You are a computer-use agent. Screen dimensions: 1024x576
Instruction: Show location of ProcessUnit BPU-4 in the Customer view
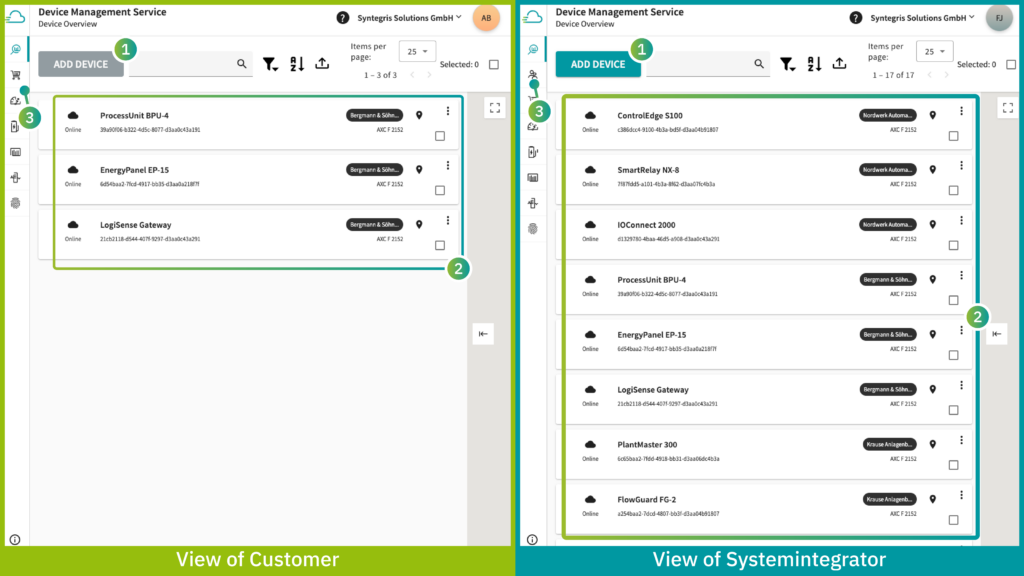[419, 116]
